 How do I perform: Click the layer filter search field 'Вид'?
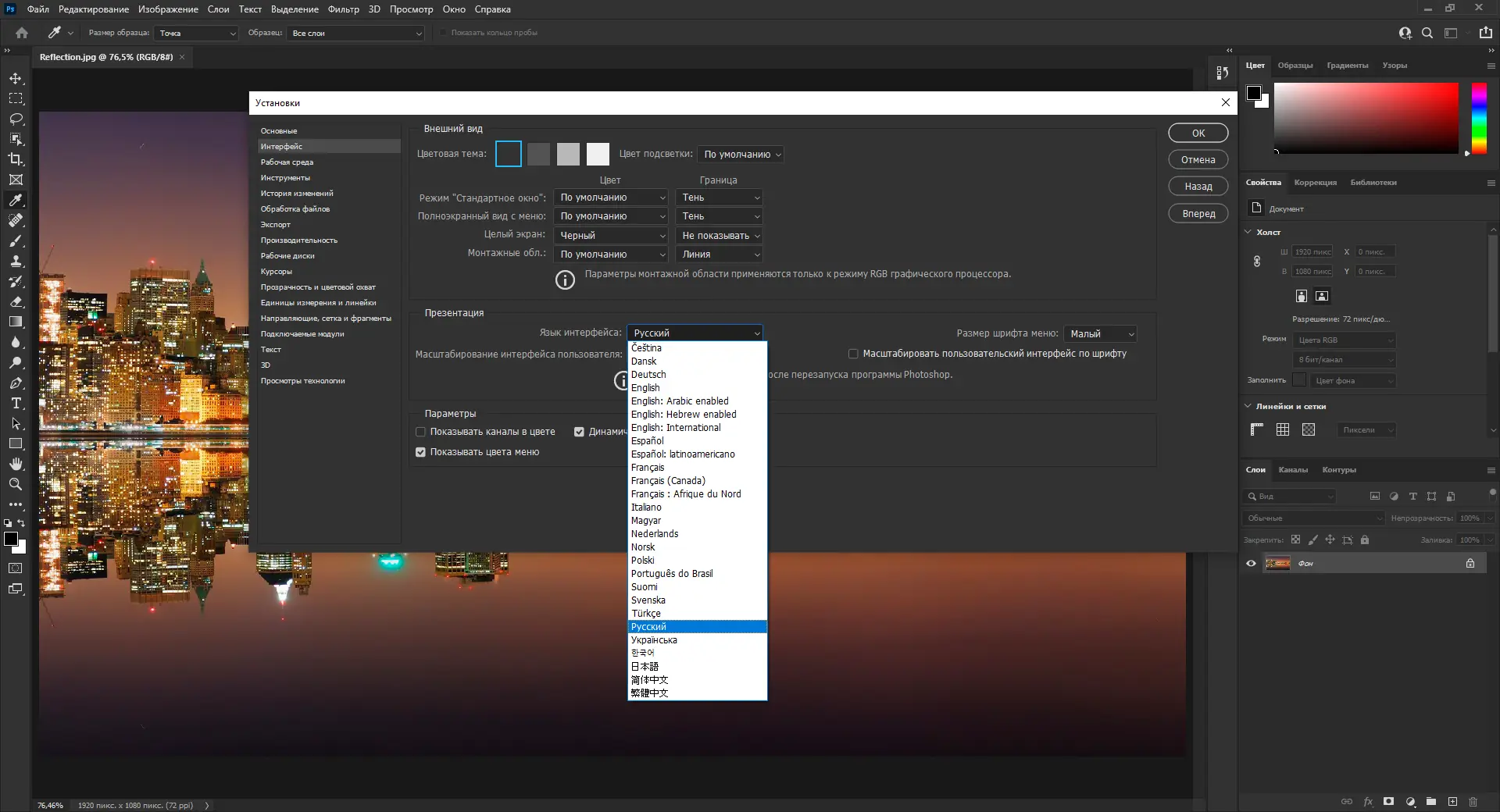[1290, 497]
